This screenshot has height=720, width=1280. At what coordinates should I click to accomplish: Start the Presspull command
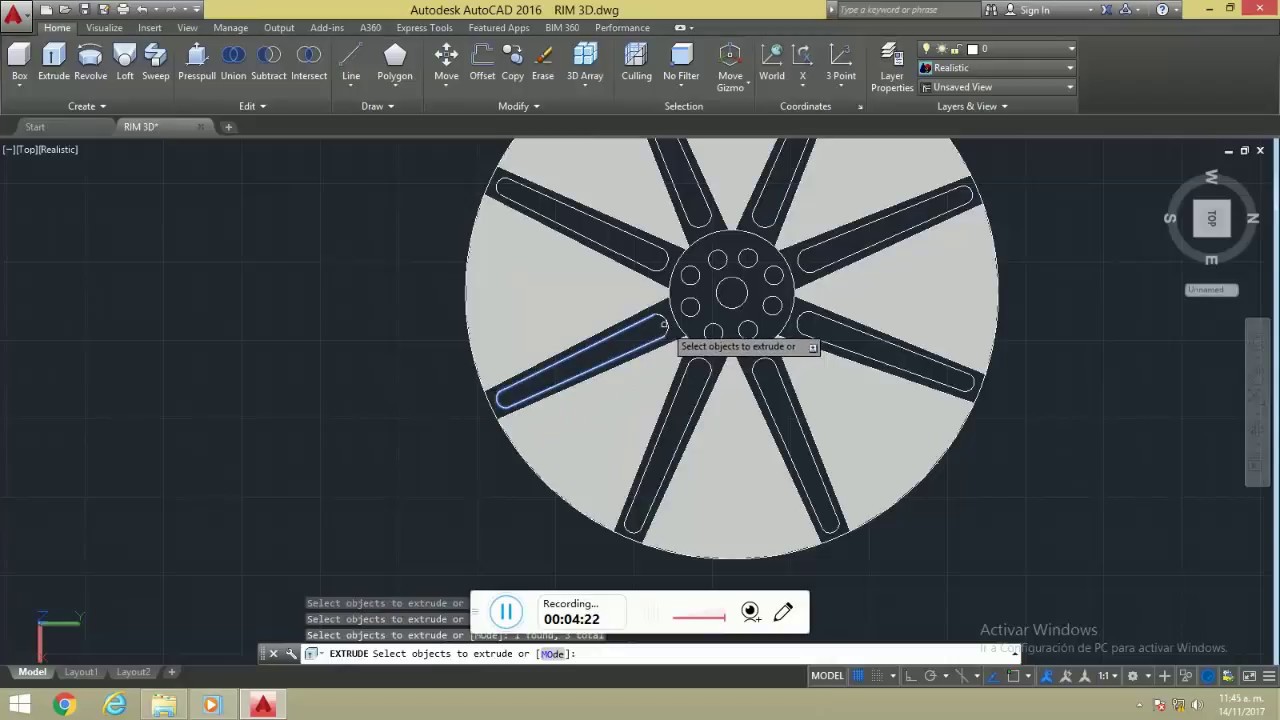[x=197, y=62]
